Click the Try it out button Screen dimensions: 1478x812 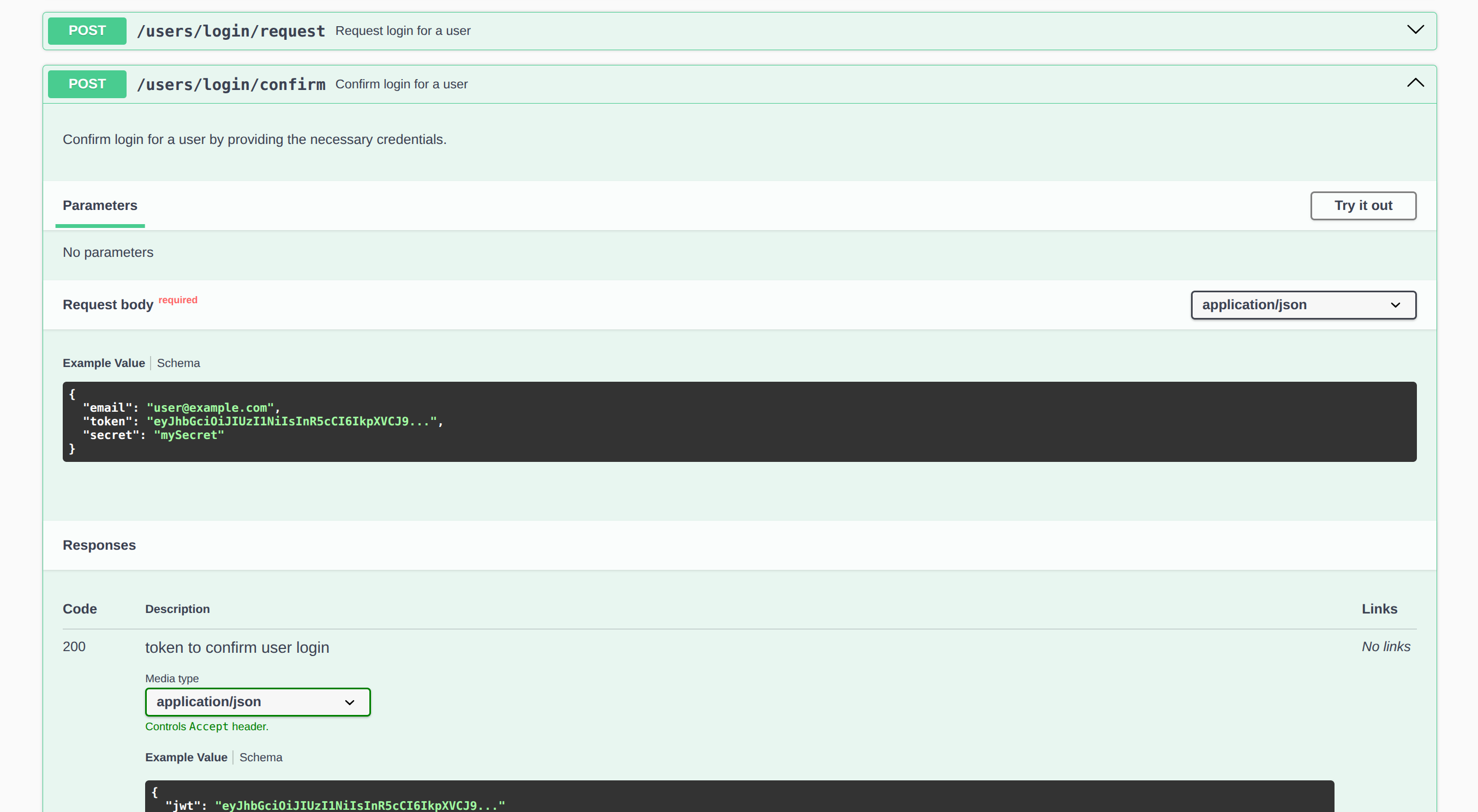click(1363, 205)
